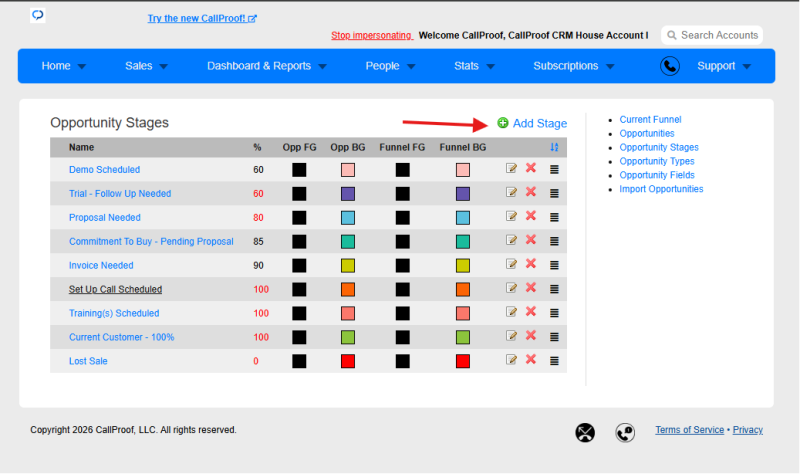The width and height of the screenshot is (800, 474).
Task: Open Terms of Service link
Action: click(x=689, y=430)
